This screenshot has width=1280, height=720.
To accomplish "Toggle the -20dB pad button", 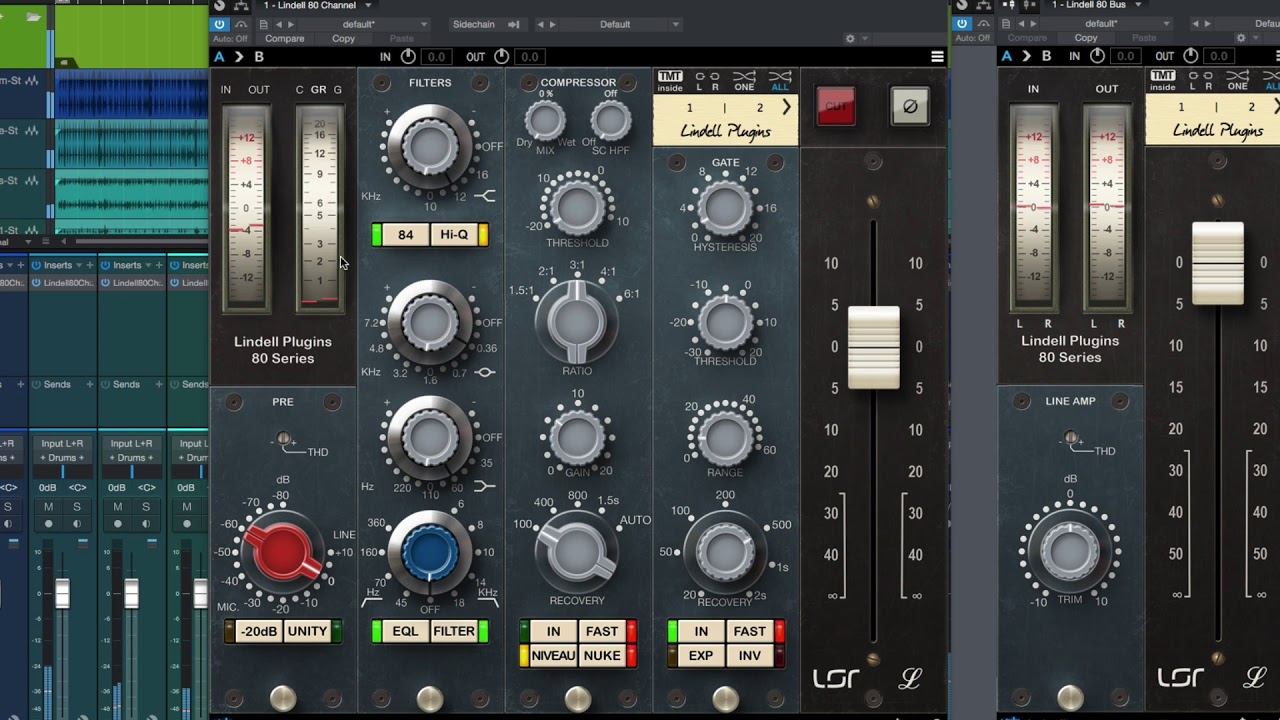I will (x=258, y=631).
